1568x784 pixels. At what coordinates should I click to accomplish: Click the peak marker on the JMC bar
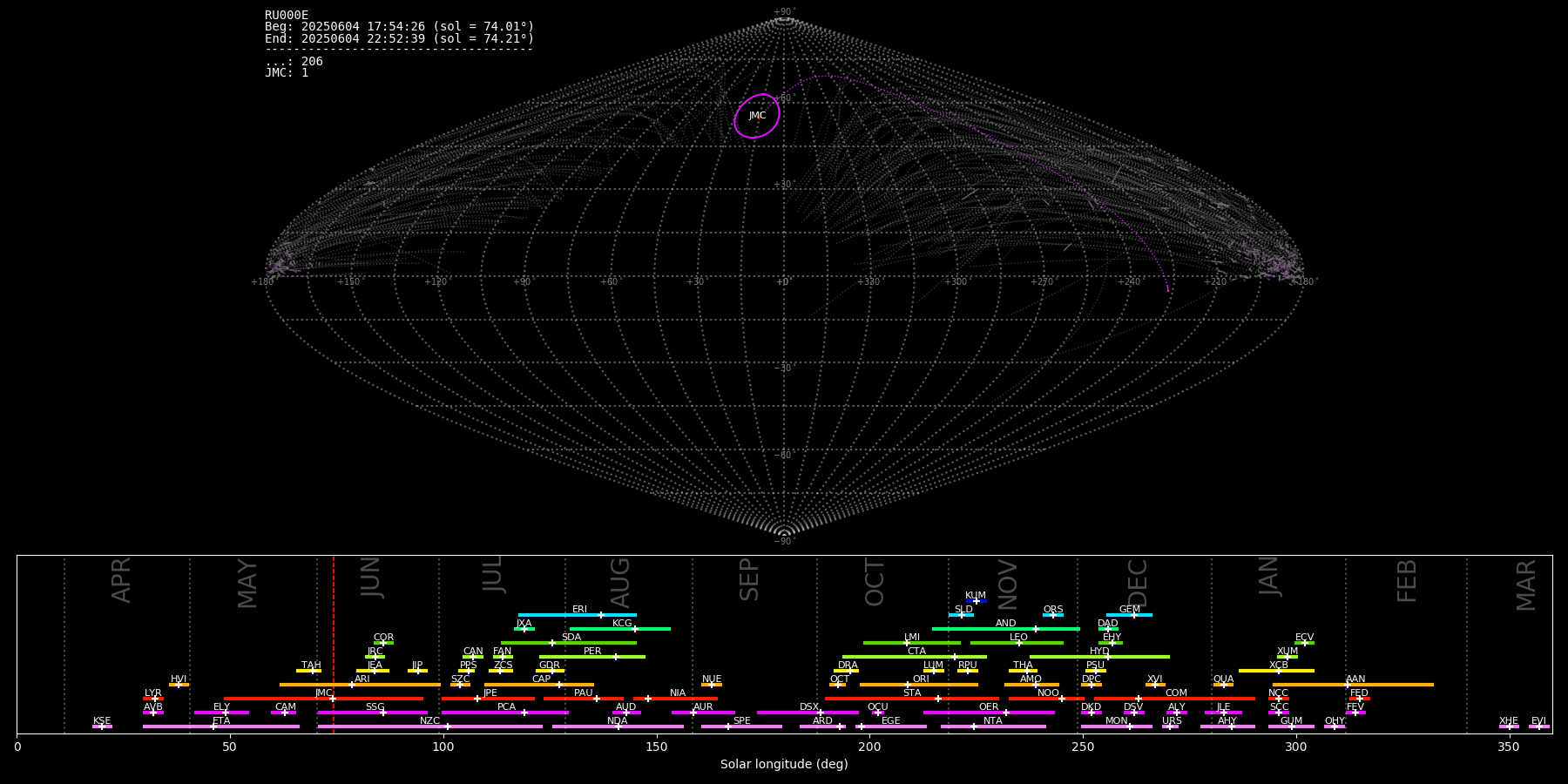pos(333,699)
